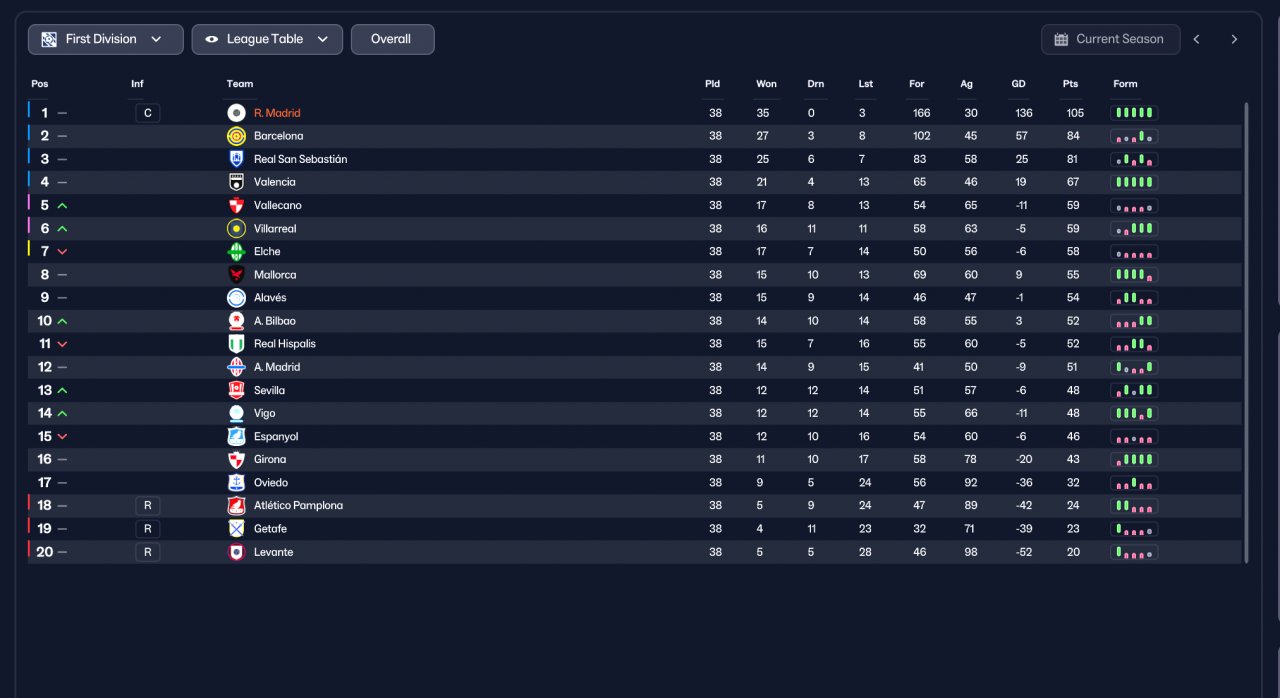Viewport: 1280px width, 698px height.
Task: Click the champions 'C' info badge
Action: point(147,113)
